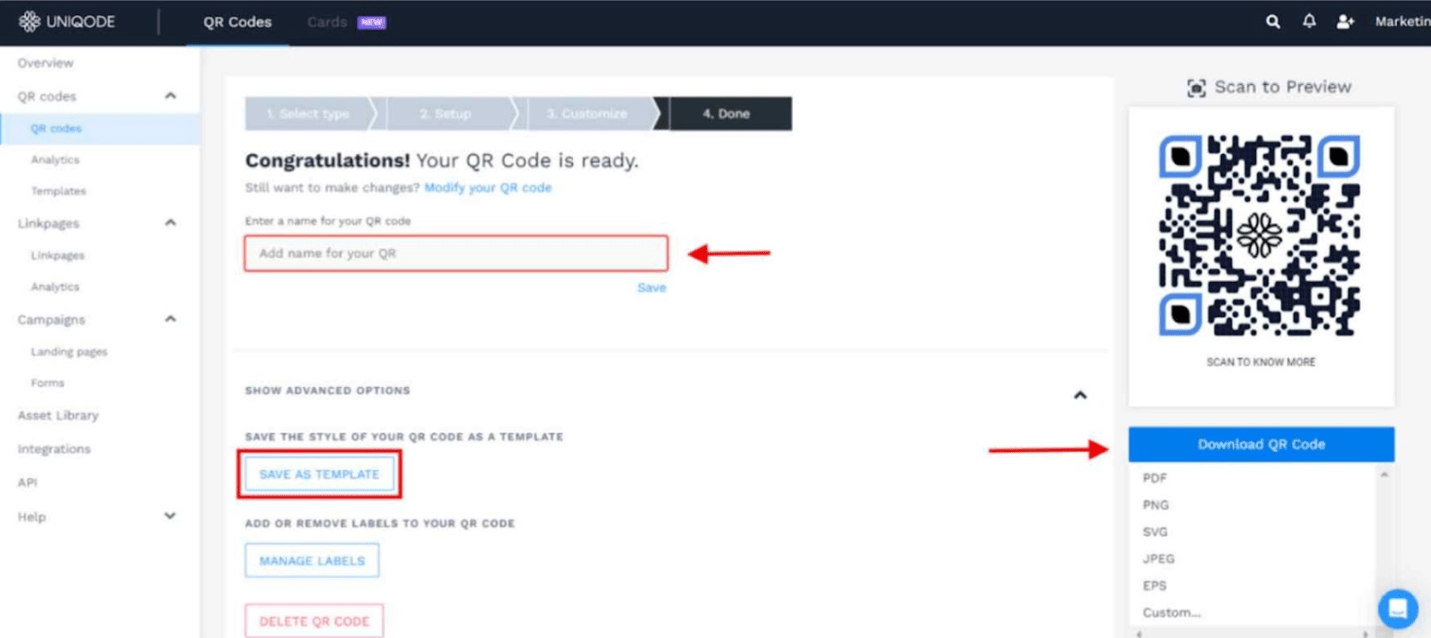
Task: Open the search icon in the top bar
Action: [x=1273, y=21]
